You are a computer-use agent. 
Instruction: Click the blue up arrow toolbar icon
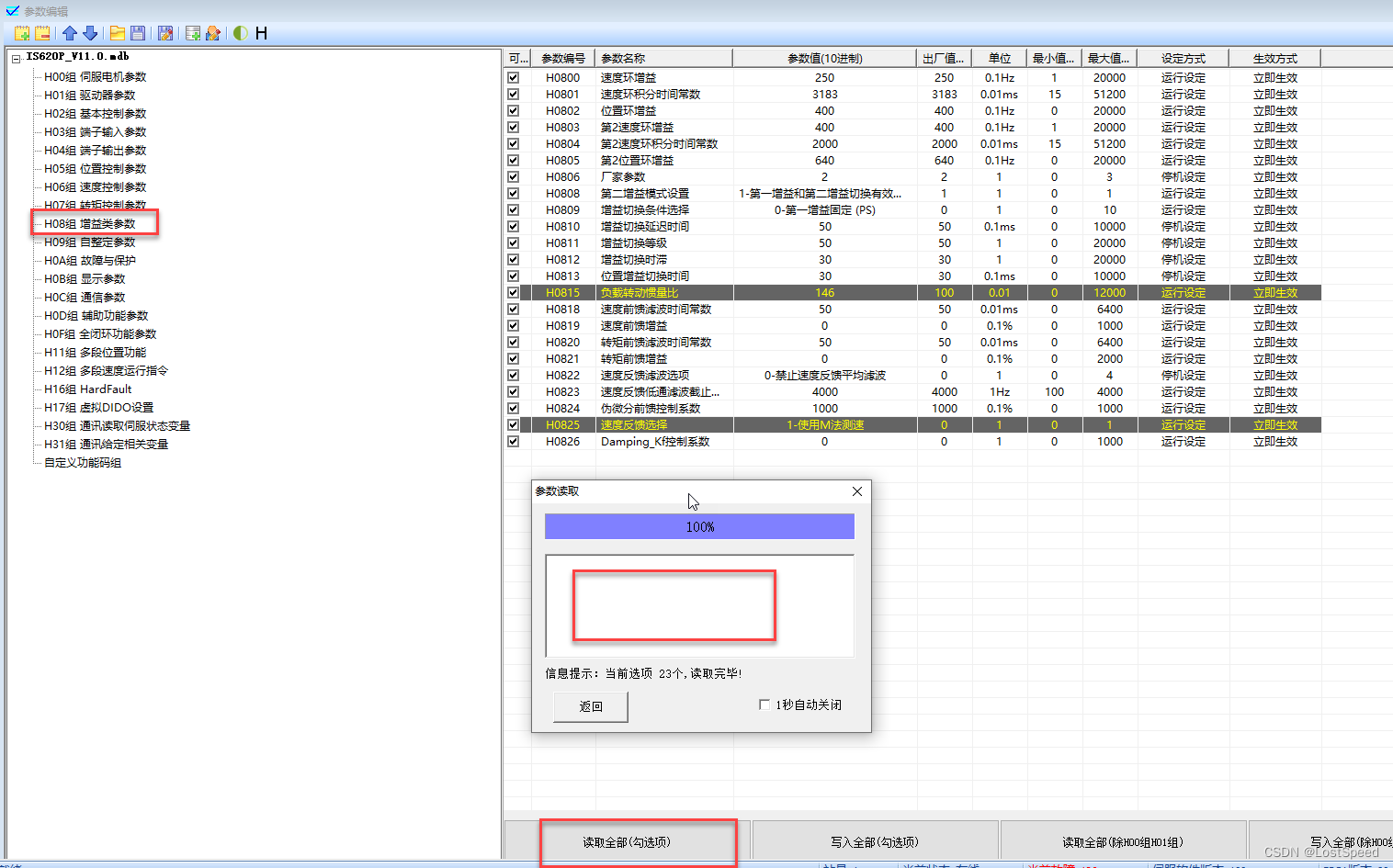coord(70,33)
